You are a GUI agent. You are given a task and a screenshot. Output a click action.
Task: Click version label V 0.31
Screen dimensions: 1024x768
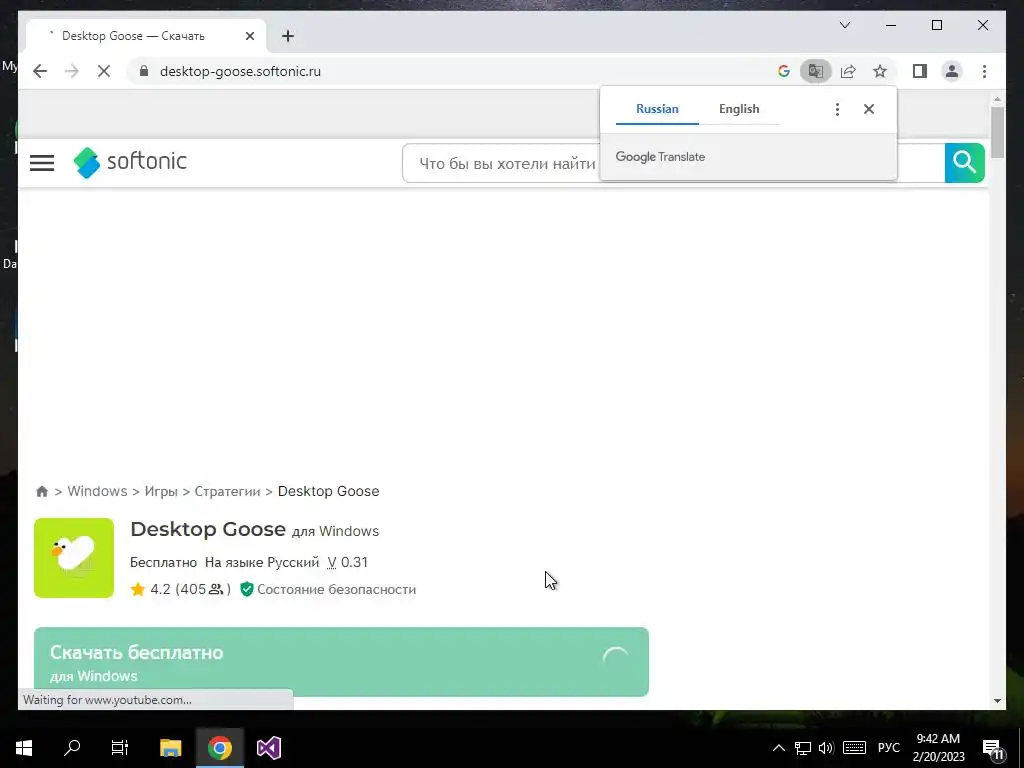pyautogui.click(x=347, y=562)
